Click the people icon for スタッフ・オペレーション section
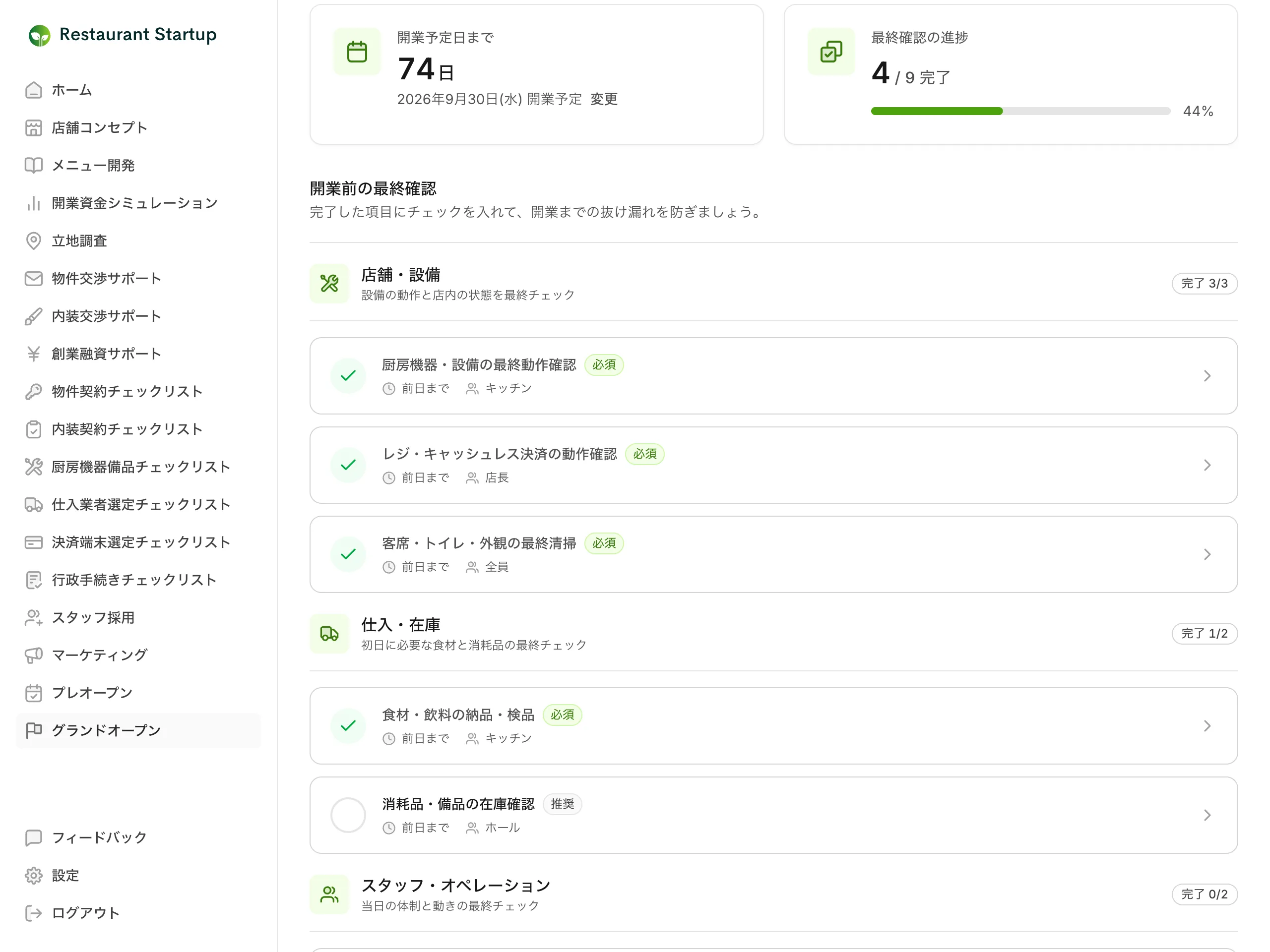1270x952 pixels. [x=329, y=894]
